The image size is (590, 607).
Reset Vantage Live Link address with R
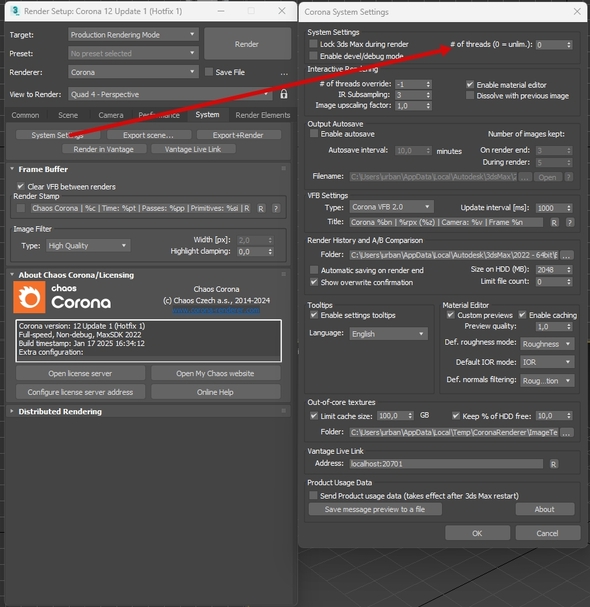click(x=554, y=464)
